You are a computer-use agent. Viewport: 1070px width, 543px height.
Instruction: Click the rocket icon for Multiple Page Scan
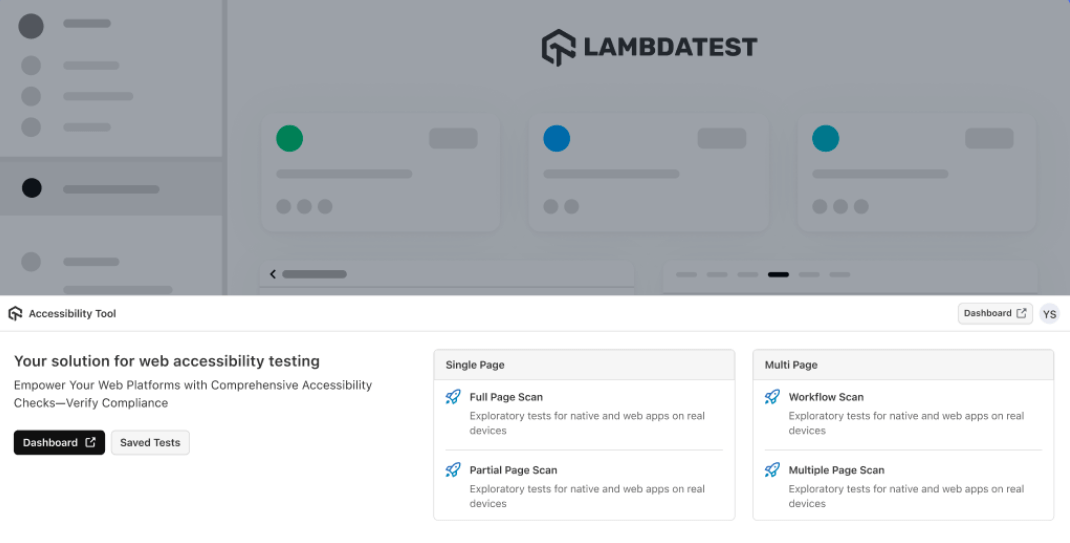772,470
